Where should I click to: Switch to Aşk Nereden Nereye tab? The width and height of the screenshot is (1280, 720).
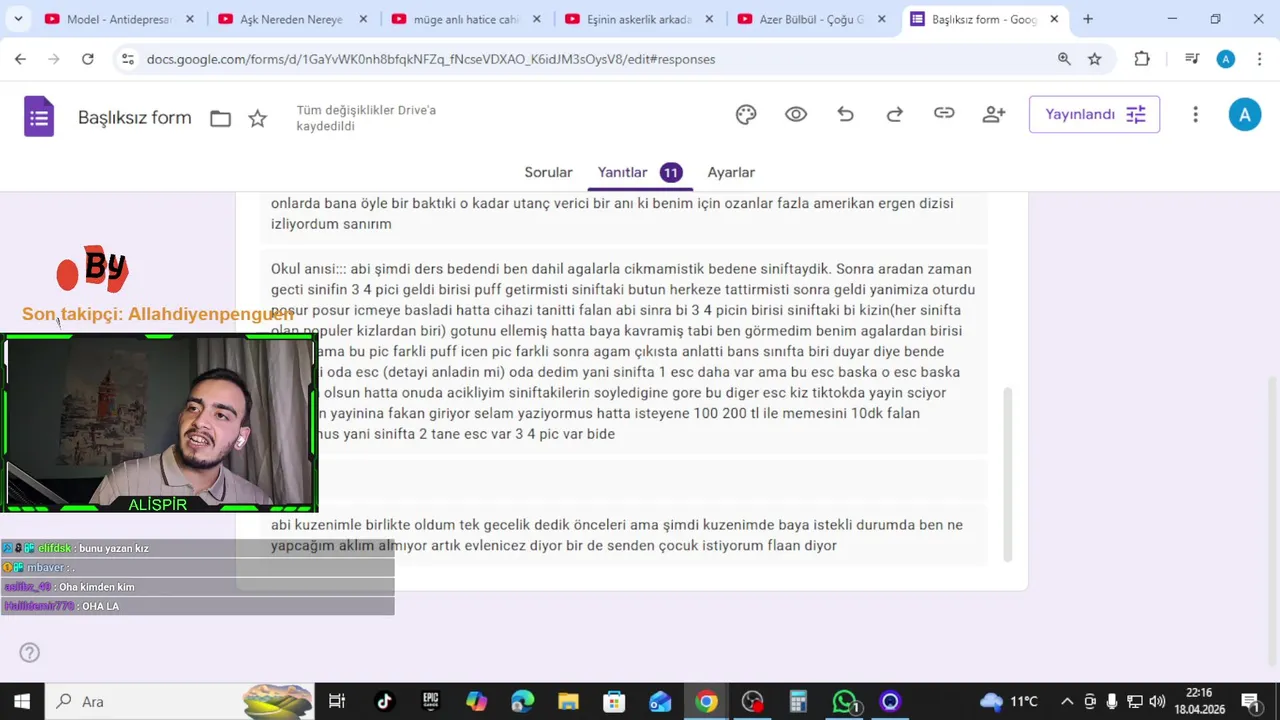tap(292, 19)
